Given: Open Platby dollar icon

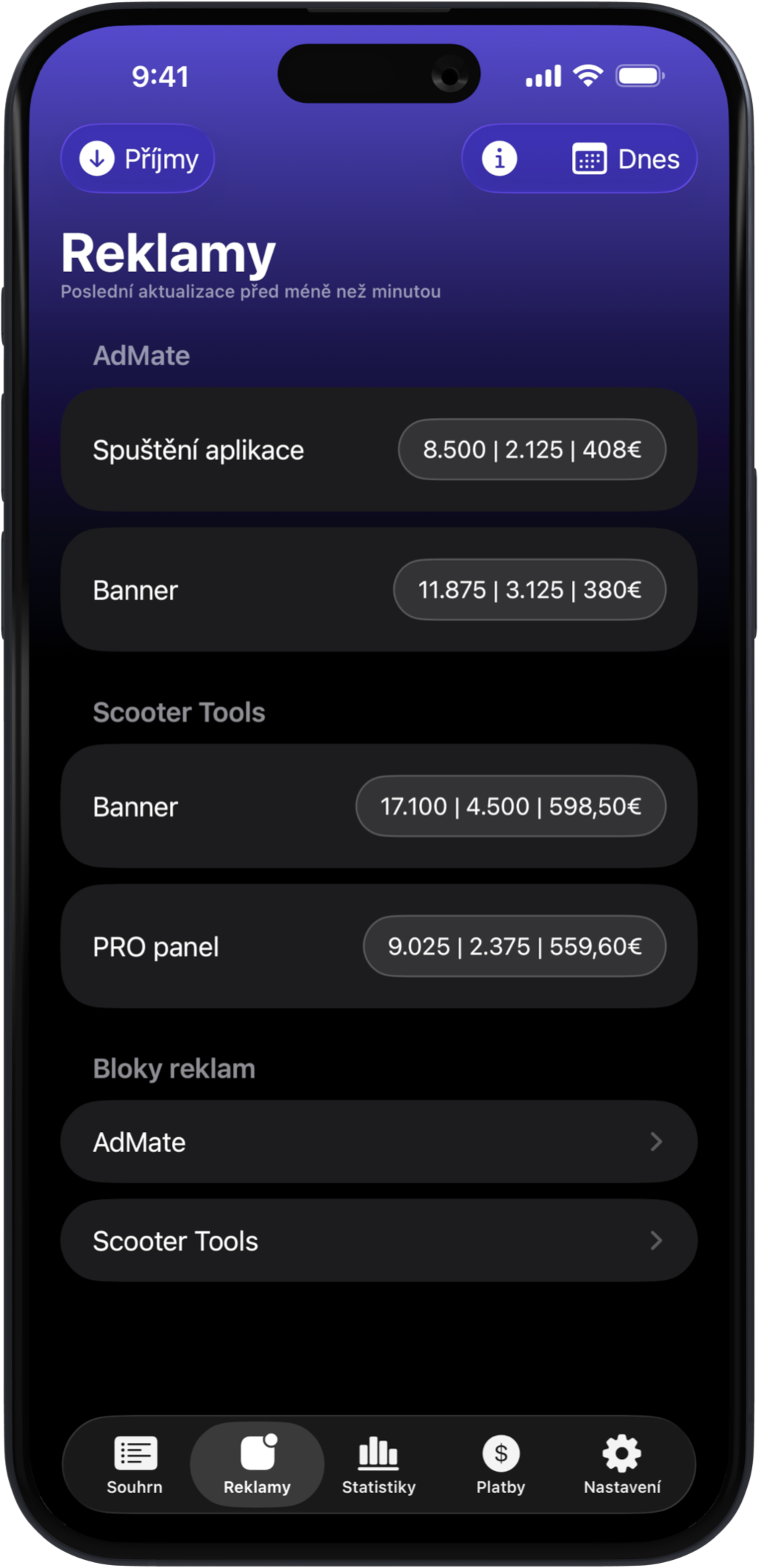Looking at the screenshot, I should [501, 1453].
